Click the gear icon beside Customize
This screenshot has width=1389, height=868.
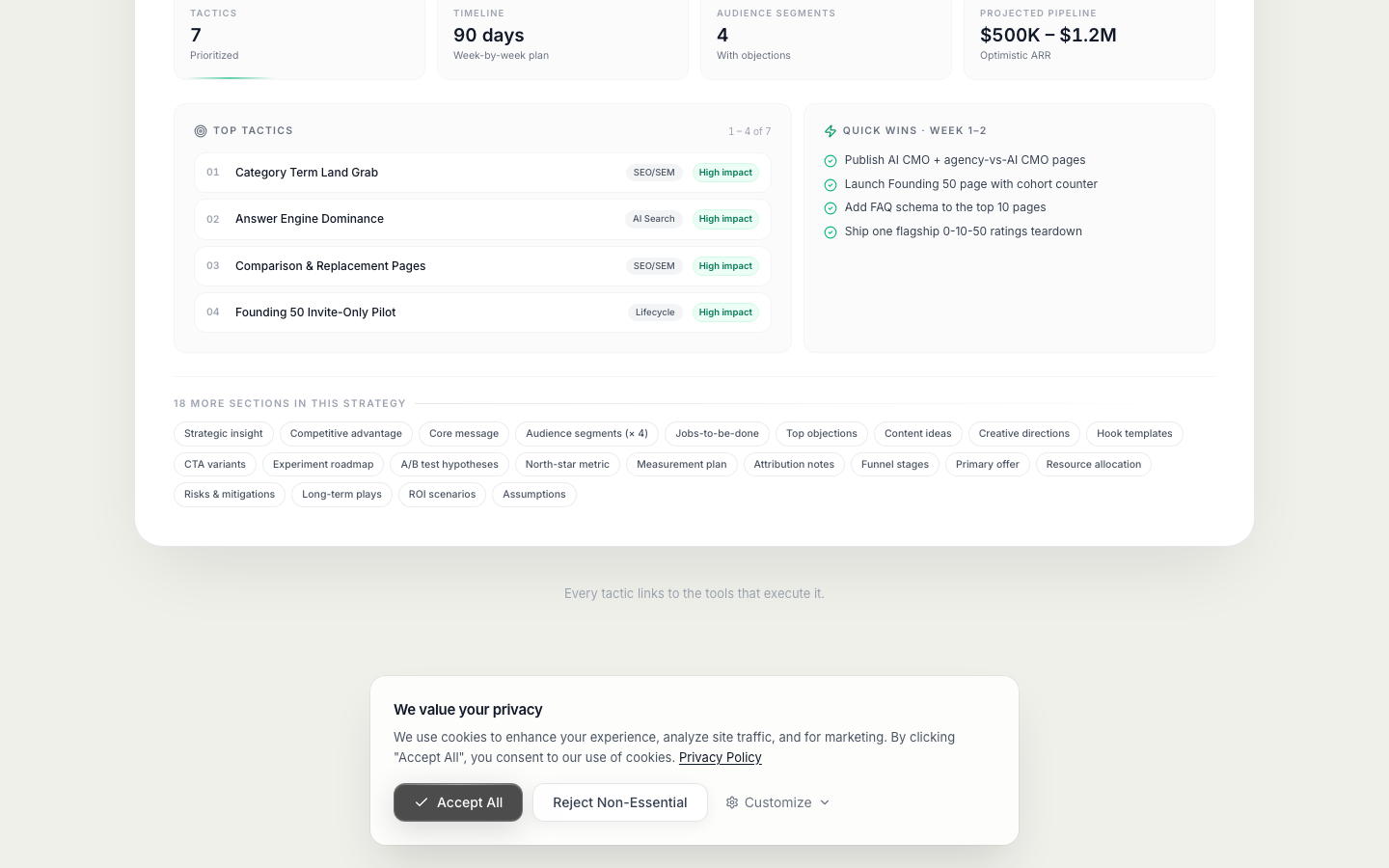[732, 802]
